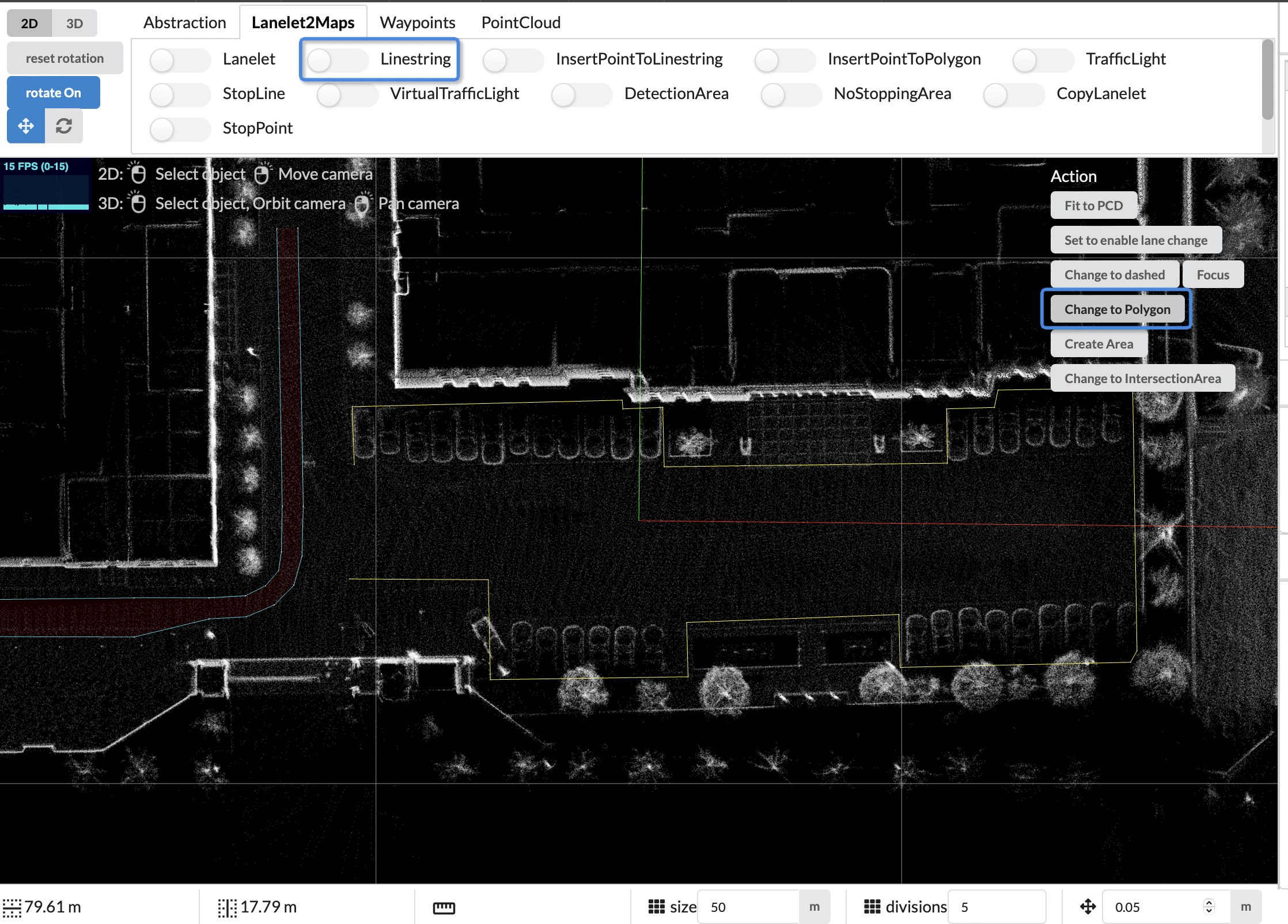Click the grid divisions icon

point(872,907)
